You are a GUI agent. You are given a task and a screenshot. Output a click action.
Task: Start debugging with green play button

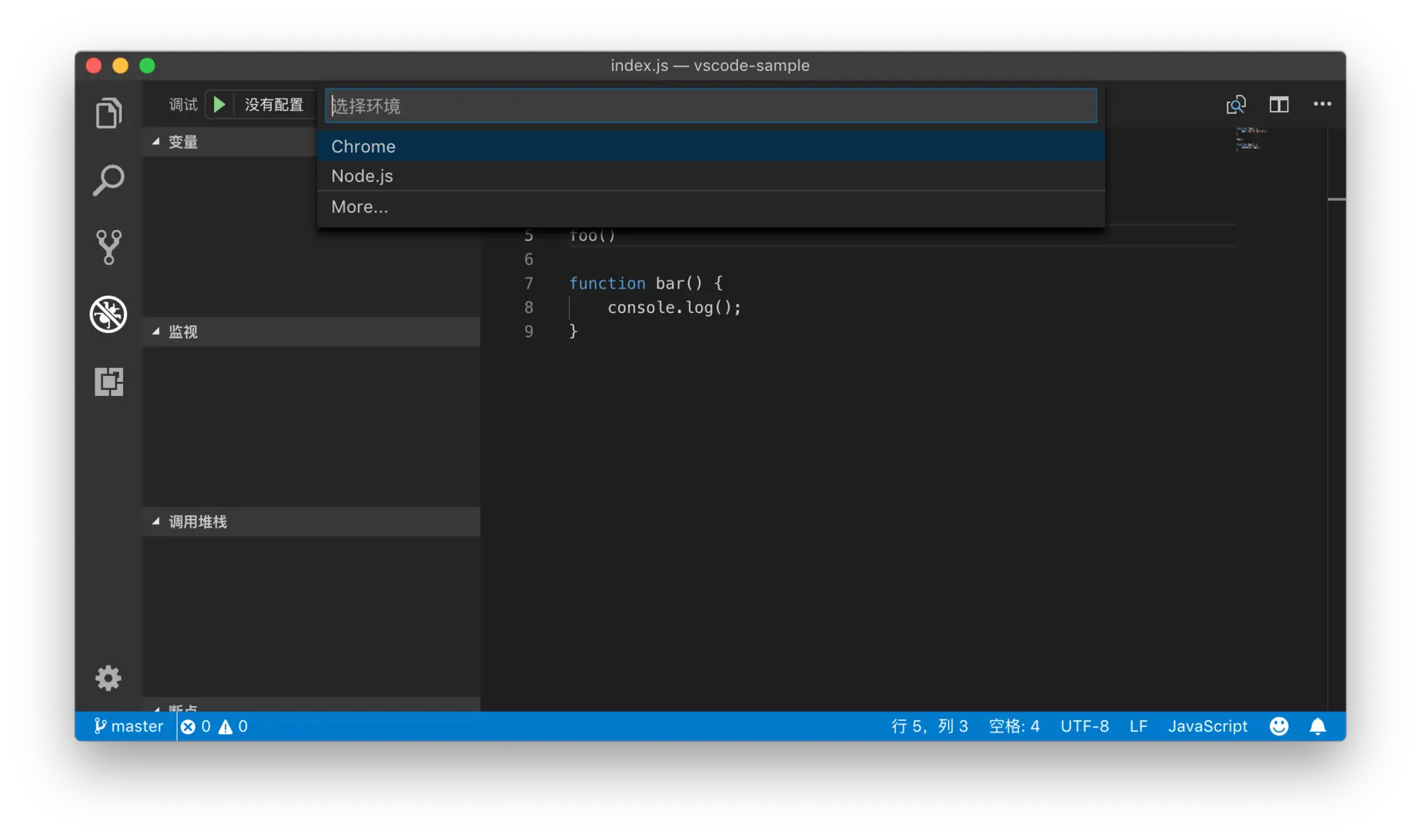pos(219,104)
